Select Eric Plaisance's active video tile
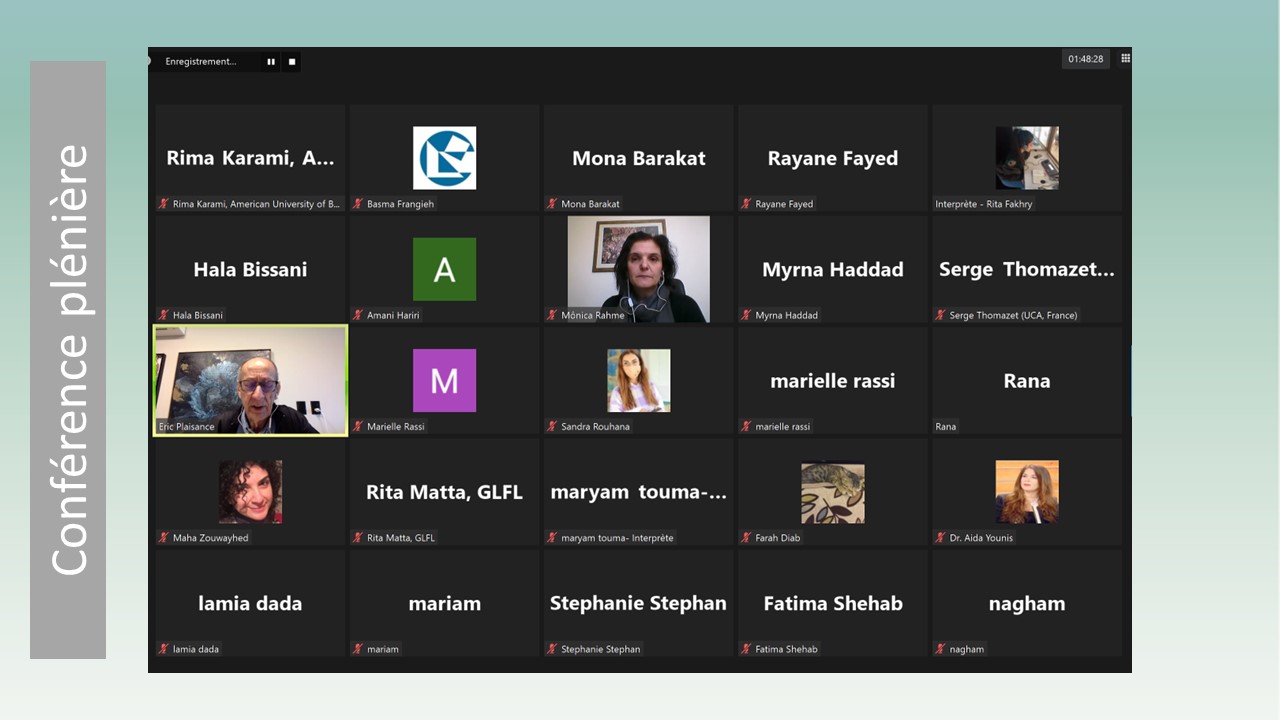This screenshot has height=720, width=1280. pyautogui.click(x=250, y=380)
